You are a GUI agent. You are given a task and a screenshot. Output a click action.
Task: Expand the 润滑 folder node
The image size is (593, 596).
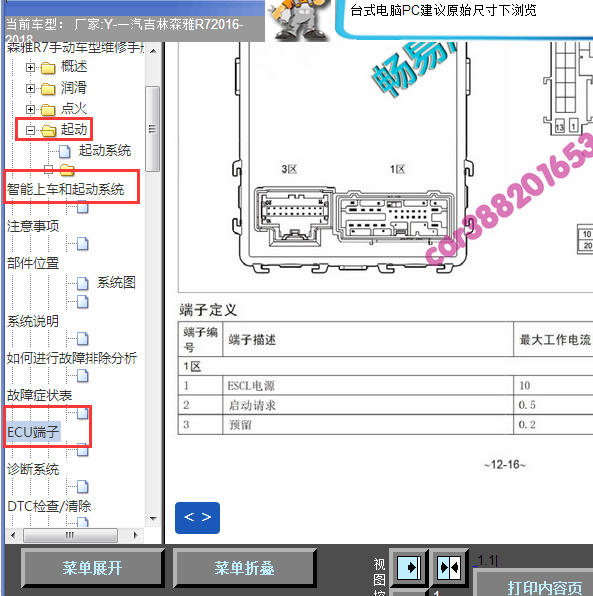30,89
